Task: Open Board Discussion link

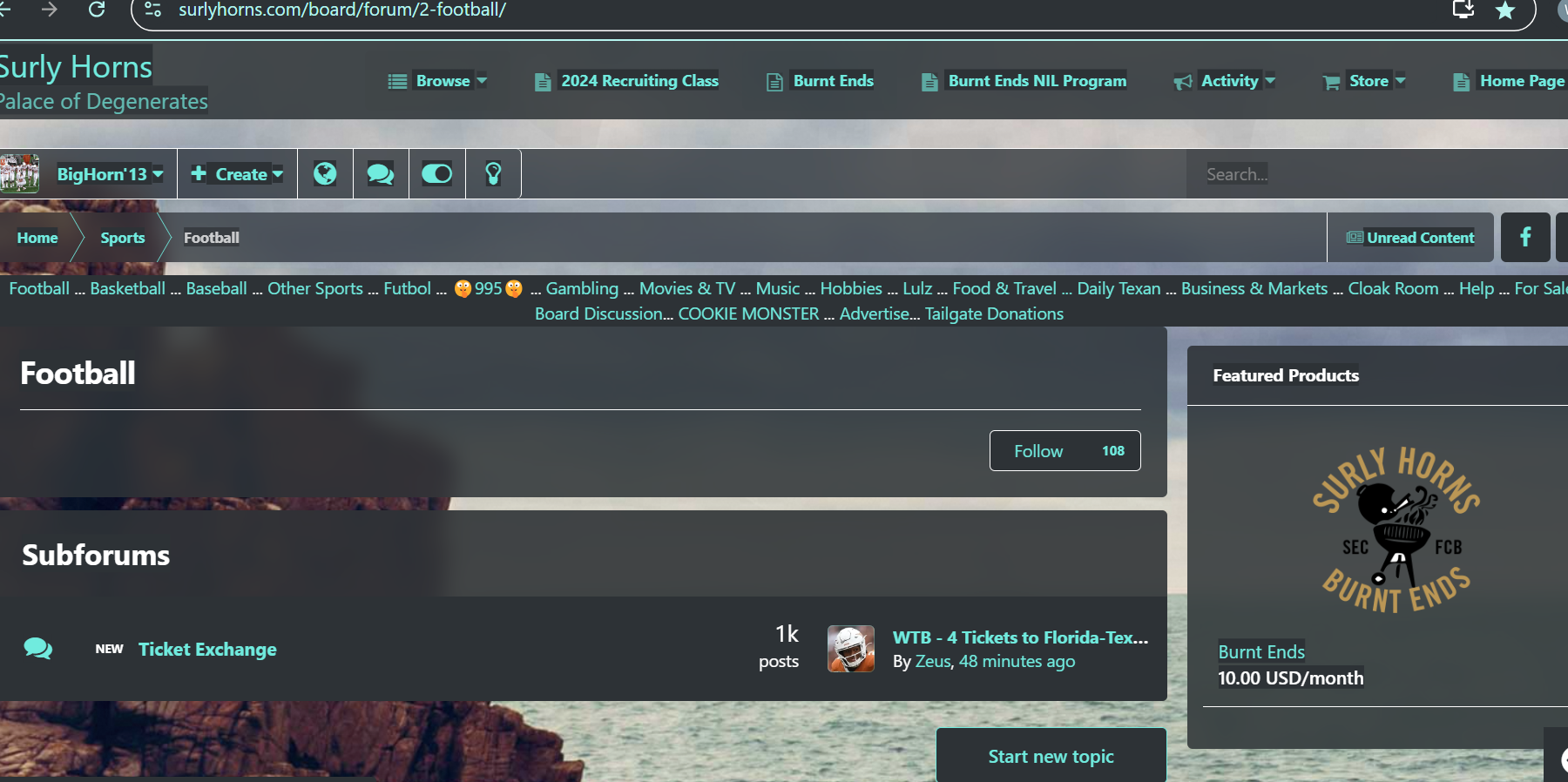Action: (x=599, y=313)
